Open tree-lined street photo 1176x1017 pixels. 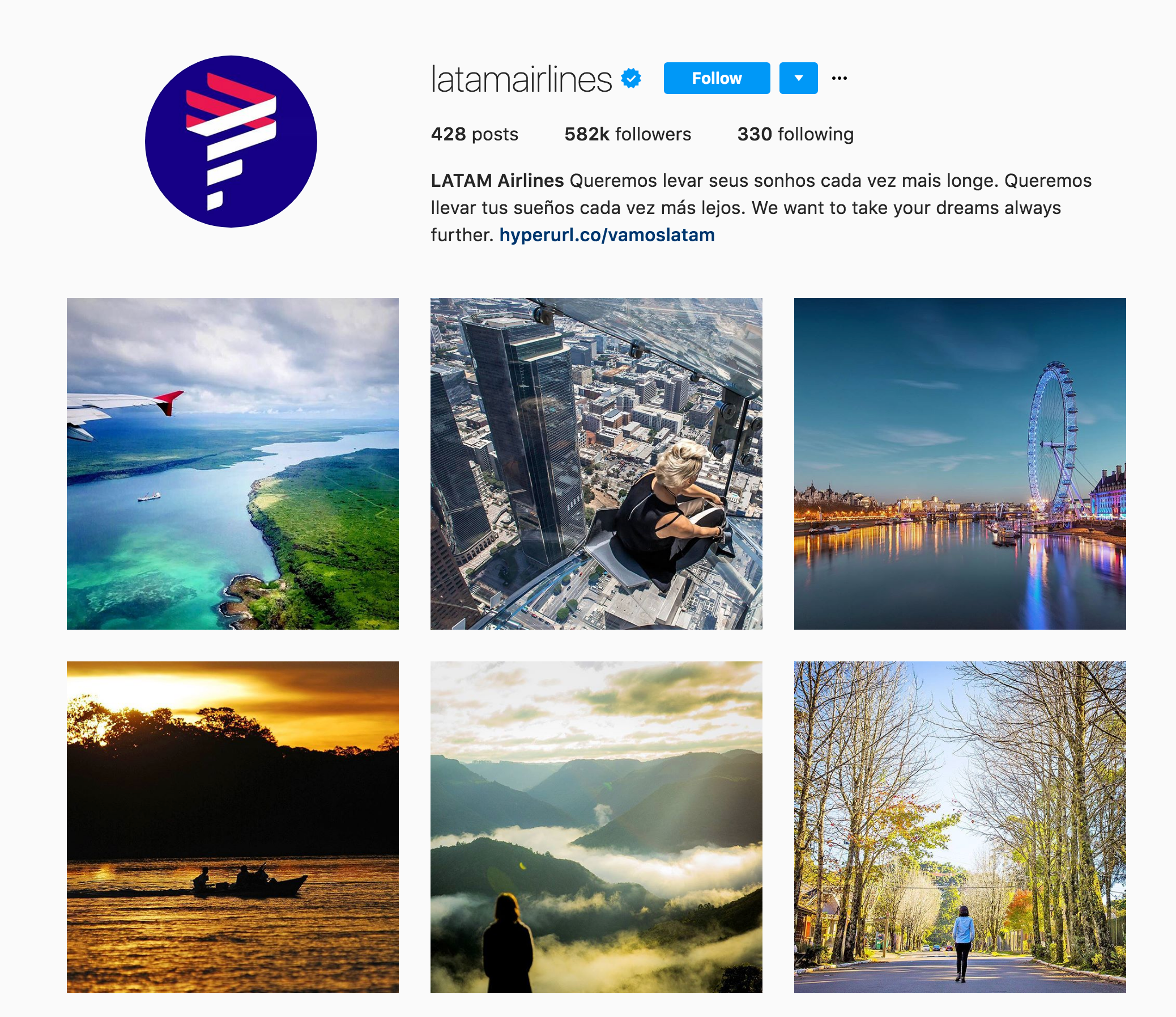pos(960,827)
